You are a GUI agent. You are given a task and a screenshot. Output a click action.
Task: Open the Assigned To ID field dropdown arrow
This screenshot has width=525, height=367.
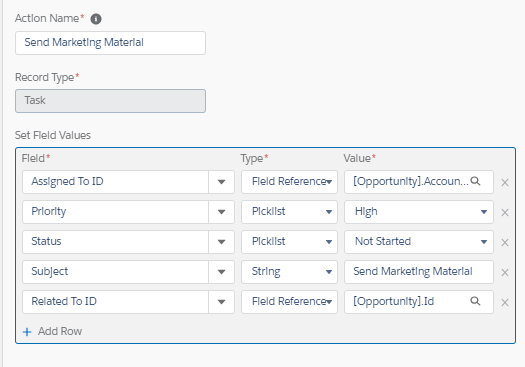[x=221, y=182]
